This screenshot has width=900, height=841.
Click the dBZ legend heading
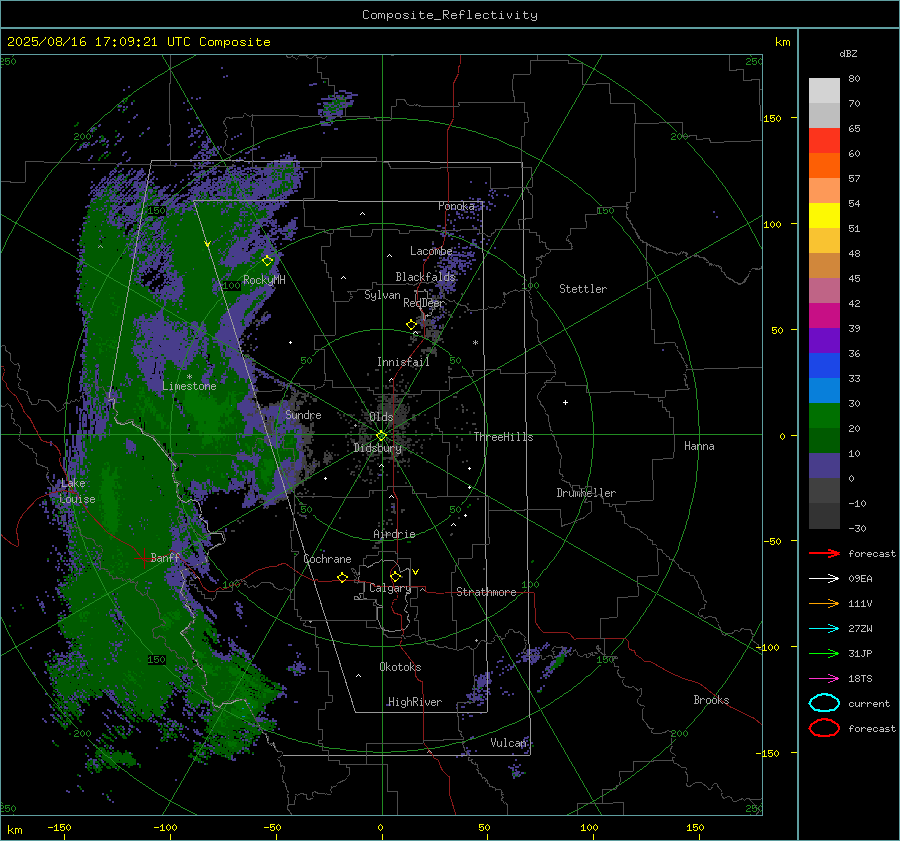[848, 54]
